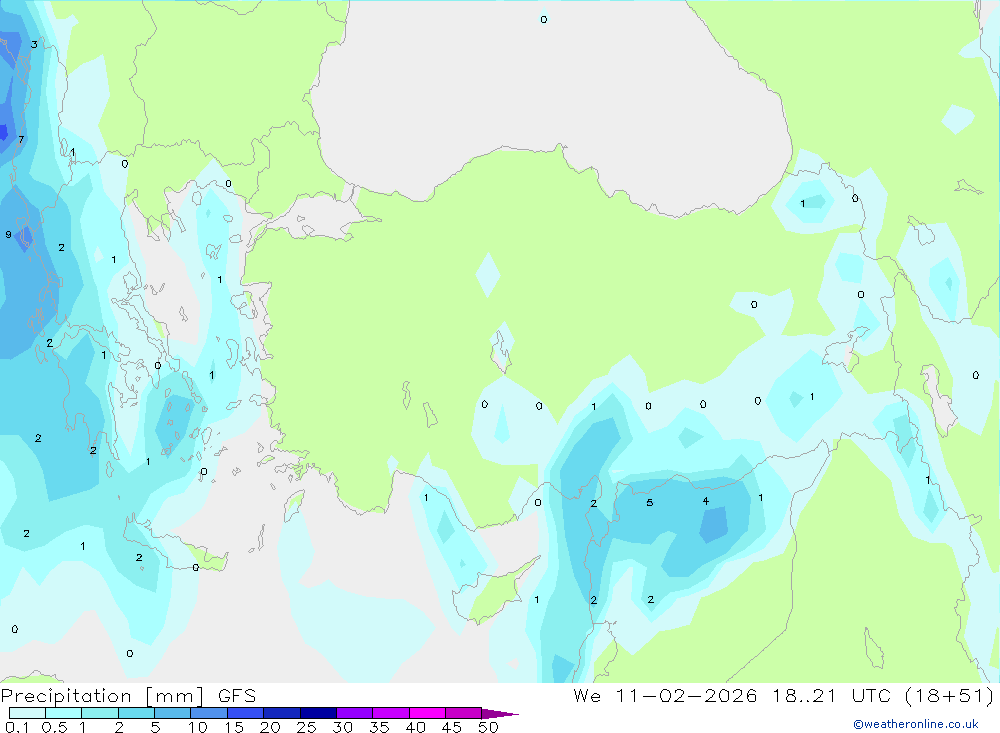Click the '30' legend scale label
1000x733 pixels.
click(342, 727)
